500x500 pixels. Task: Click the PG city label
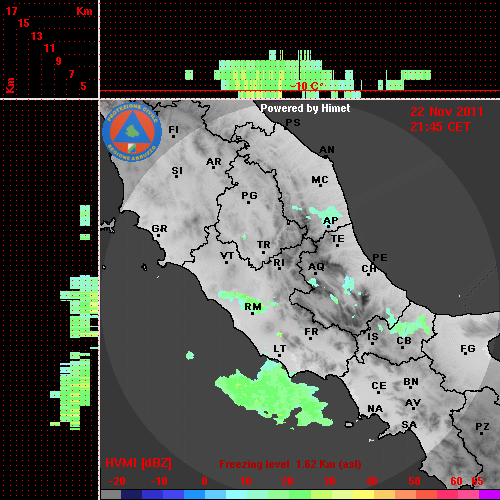click(x=249, y=195)
